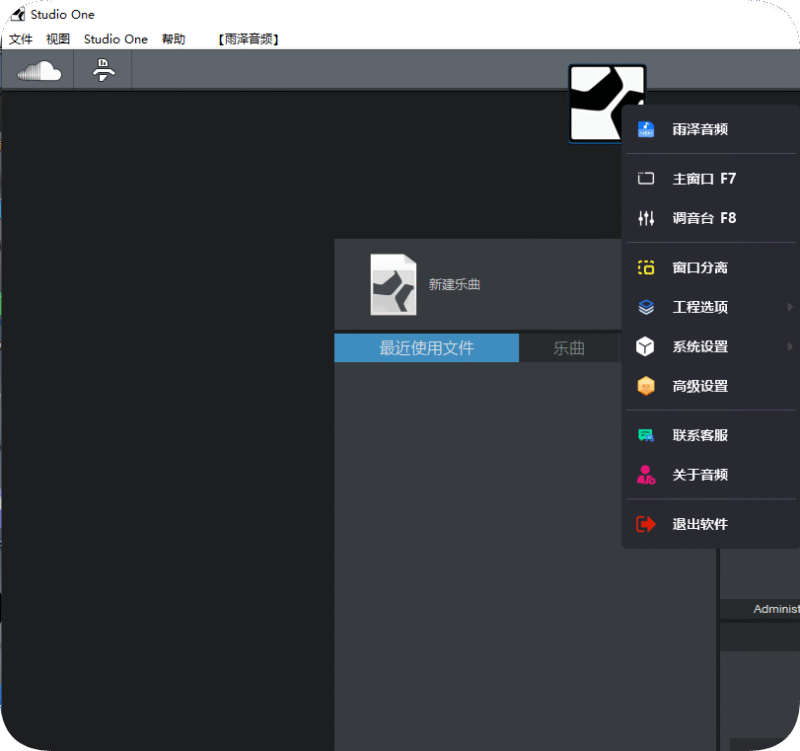Screen dimensions: 800x751
Task: Click the Administrator entry on the right
Action: pos(776,609)
